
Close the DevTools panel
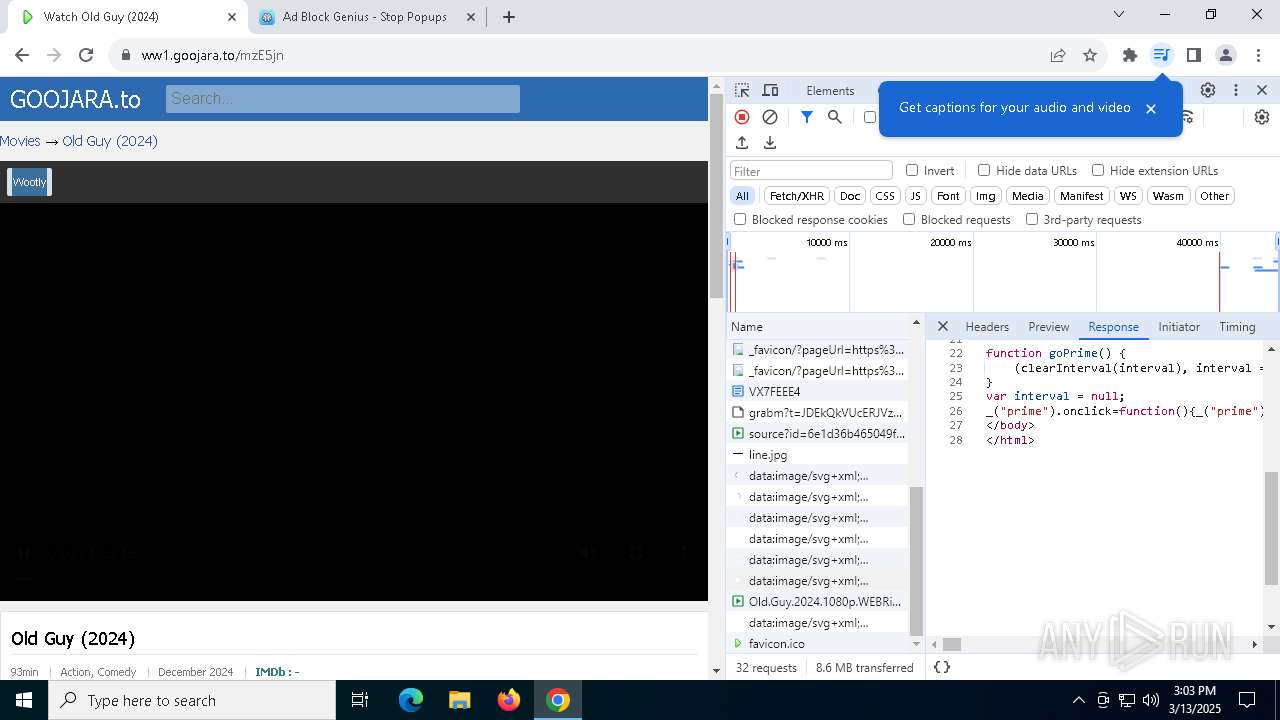tap(1262, 90)
